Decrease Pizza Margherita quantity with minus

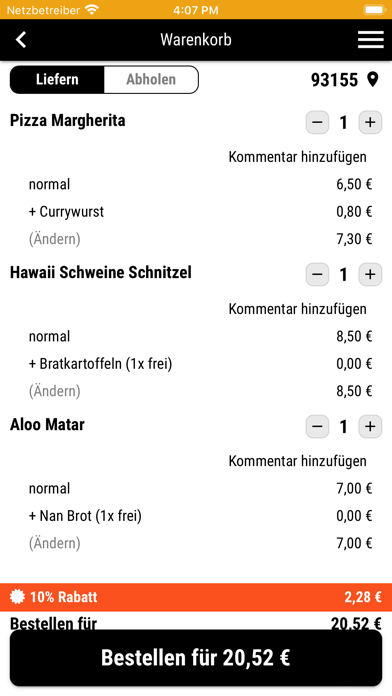tap(317, 122)
